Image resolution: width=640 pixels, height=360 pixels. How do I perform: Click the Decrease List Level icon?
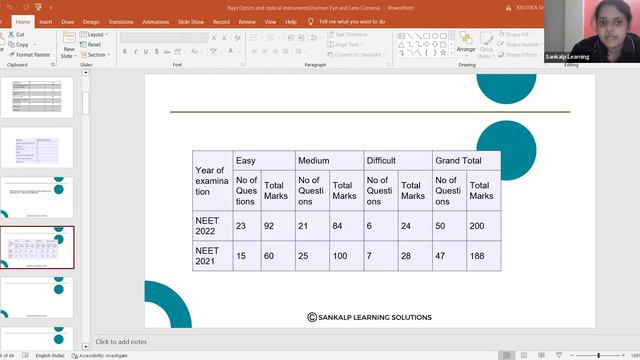(x=291, y=38)
